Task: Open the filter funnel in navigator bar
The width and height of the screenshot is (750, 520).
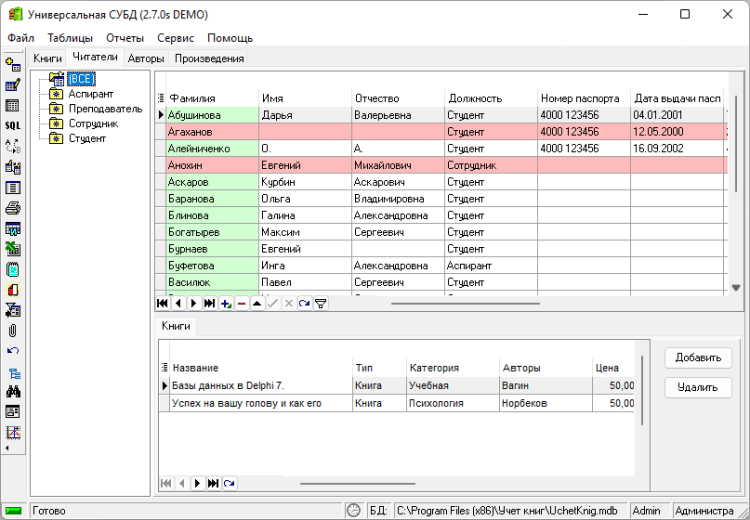Action: click(x=320, y=303)
